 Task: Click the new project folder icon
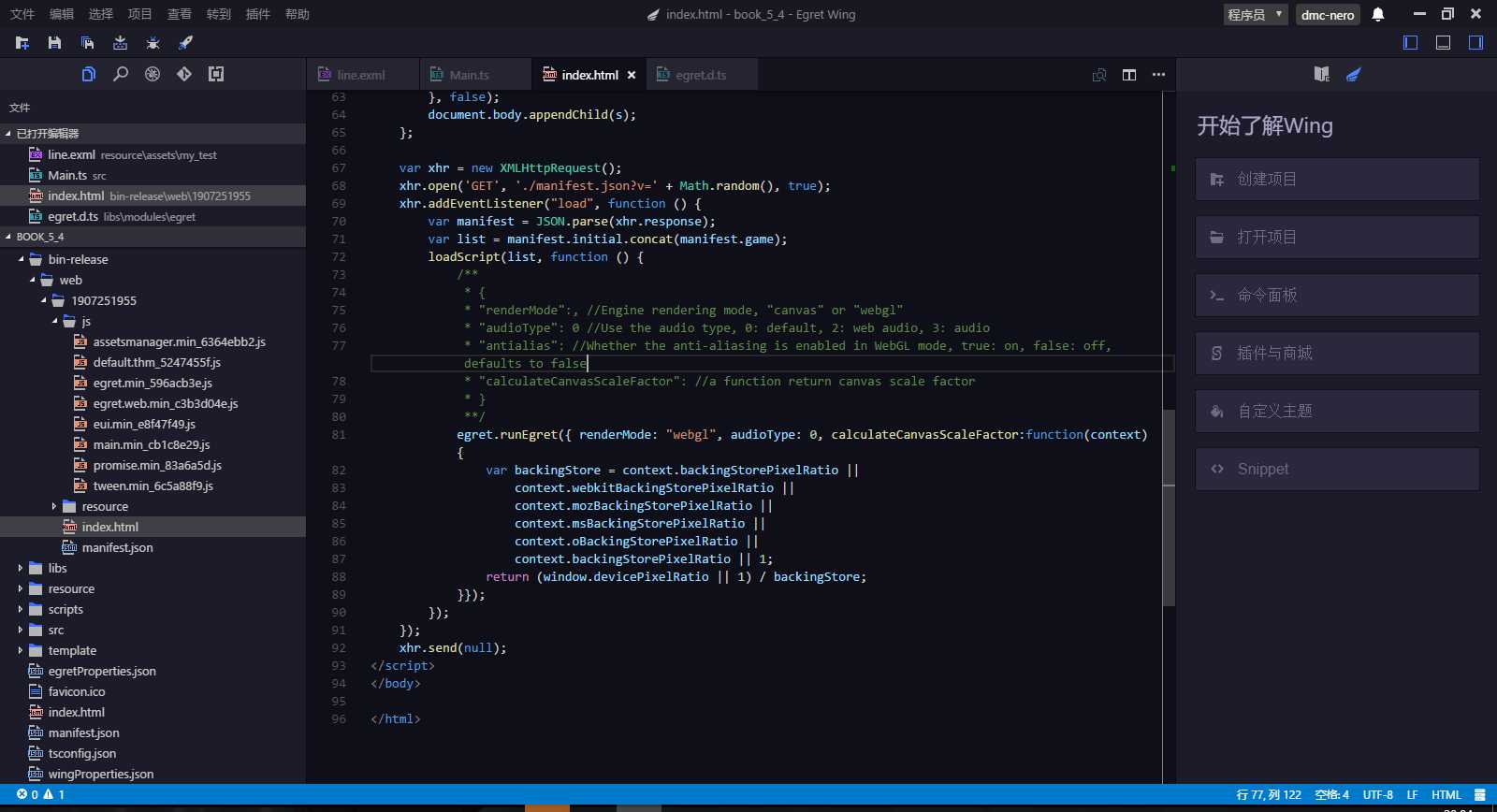click(22, 43)
